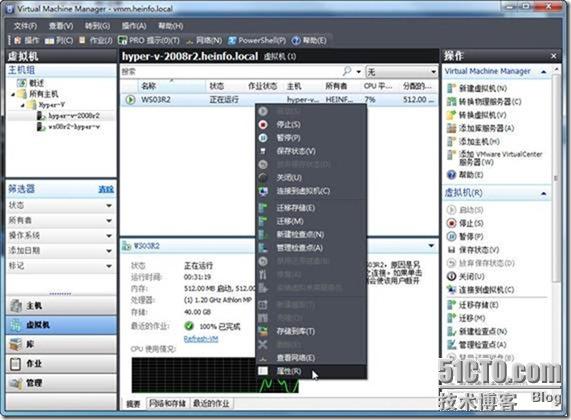Click the search magnifier icon
This screenshot has height=420, width=571.
tap(347, 71)
